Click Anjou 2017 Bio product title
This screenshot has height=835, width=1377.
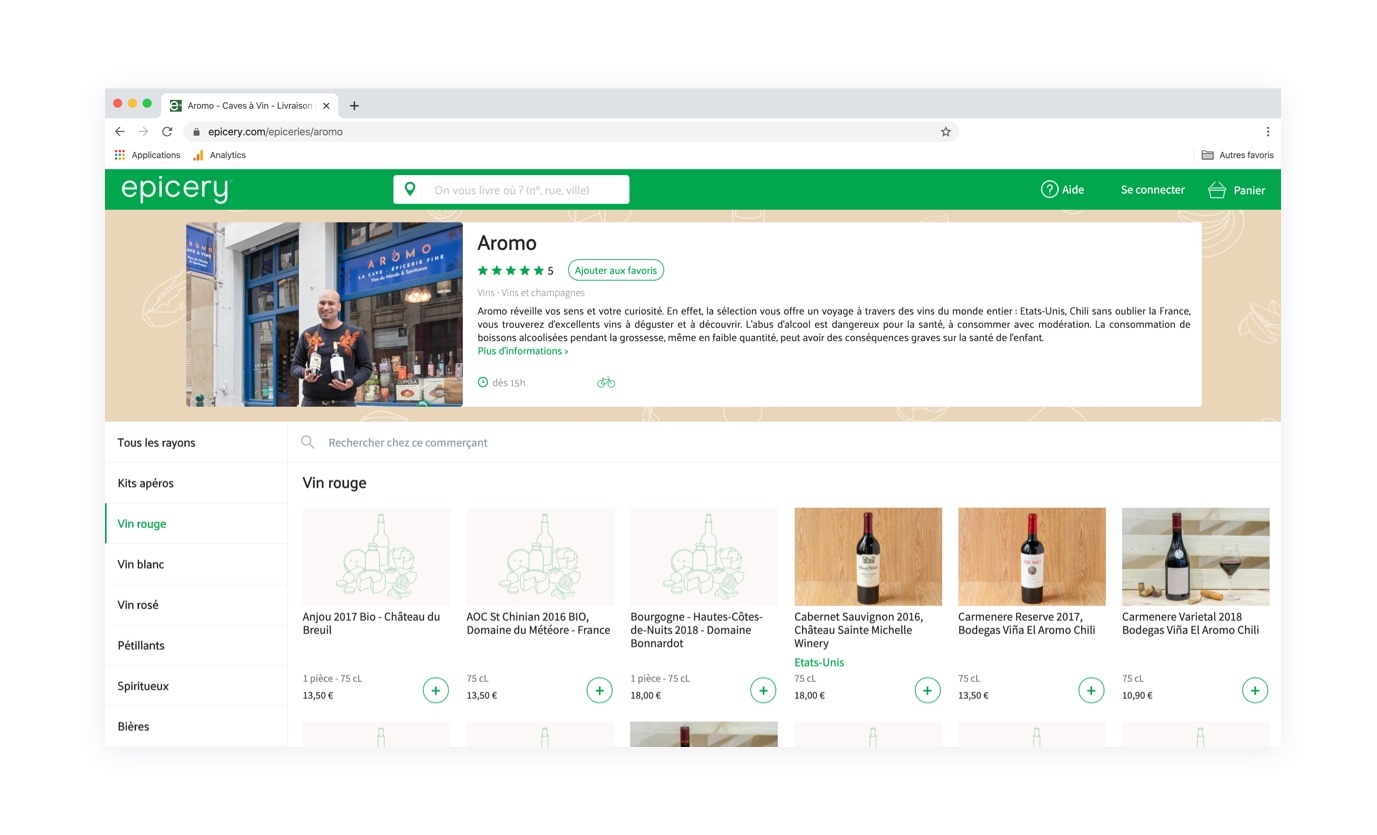coord(371,623)
